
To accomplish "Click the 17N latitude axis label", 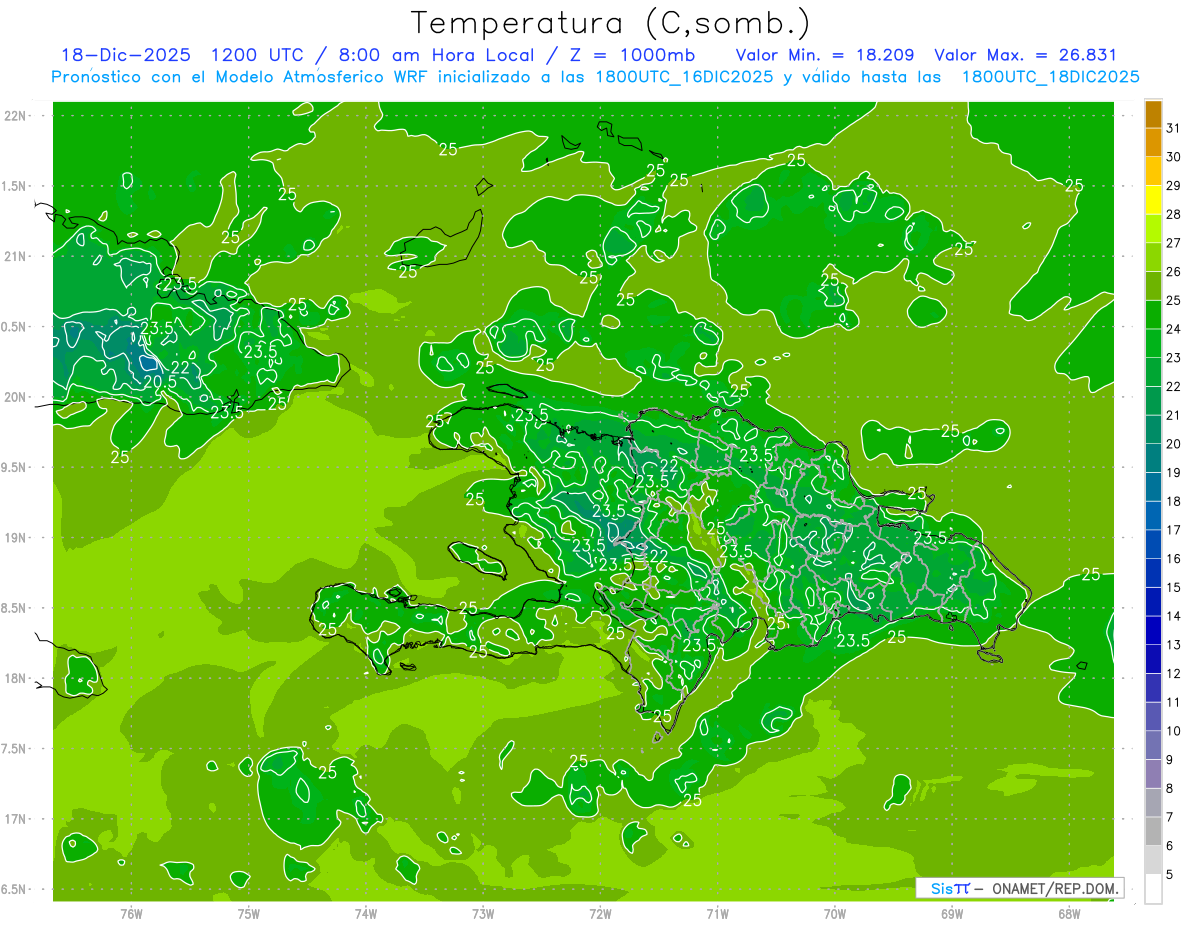I will point(17,819).
